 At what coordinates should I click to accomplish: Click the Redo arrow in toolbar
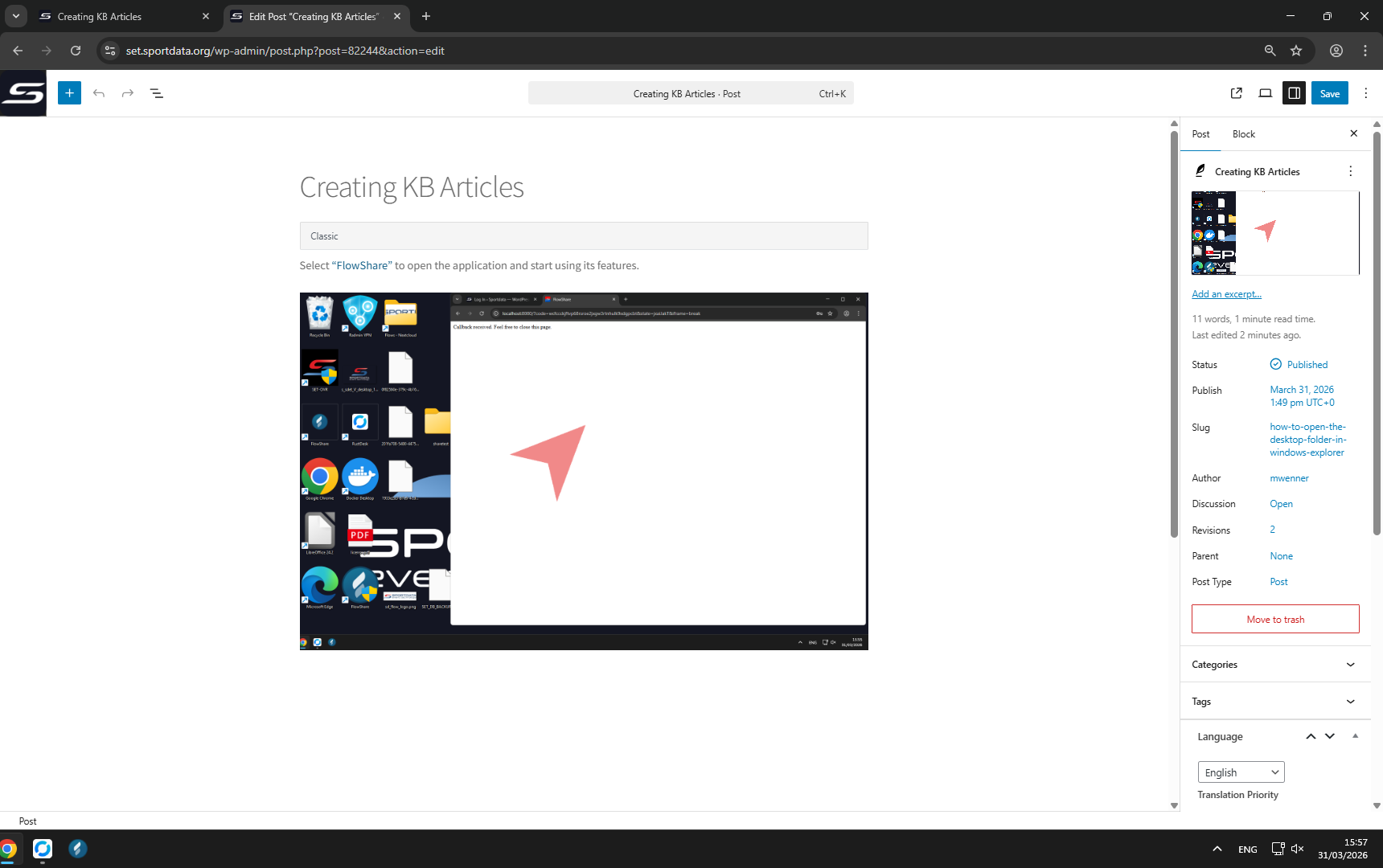[x=128, y=93]
